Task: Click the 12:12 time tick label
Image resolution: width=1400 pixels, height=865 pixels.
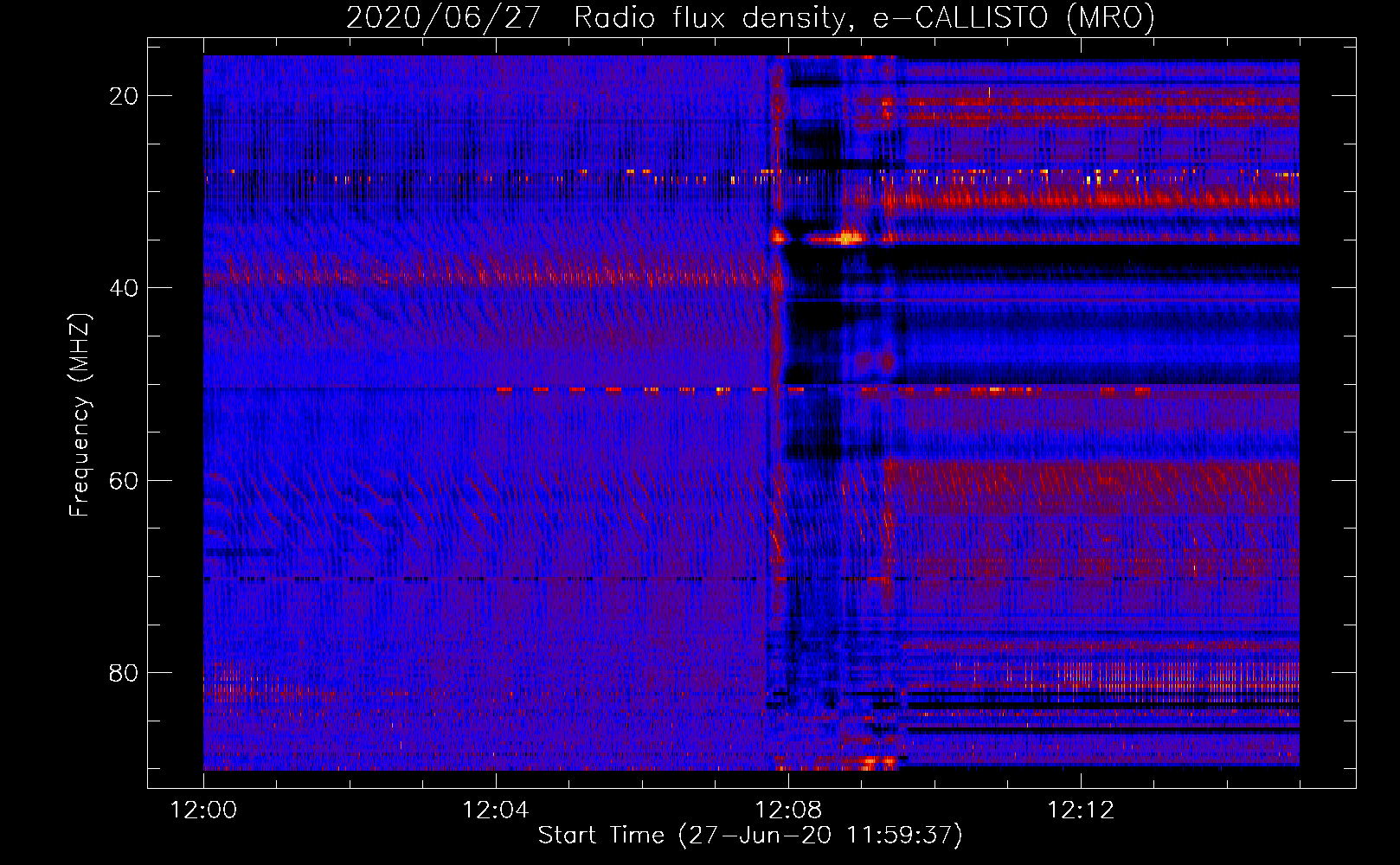Action: pos(1081,811)
